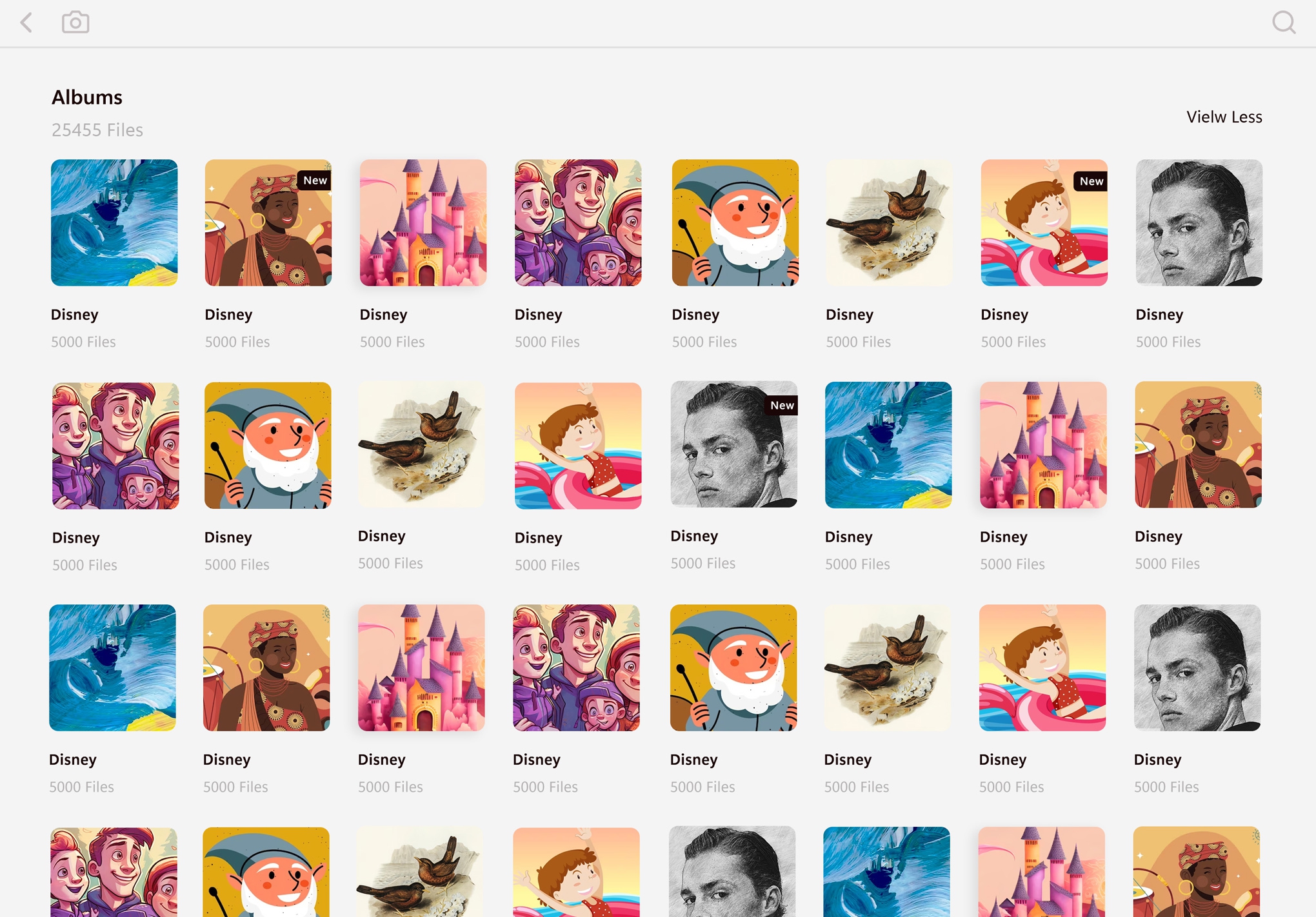
Task: Click 5000 Files under second-row gnome album
Action: pyautogui.click(x=237, y=565)
